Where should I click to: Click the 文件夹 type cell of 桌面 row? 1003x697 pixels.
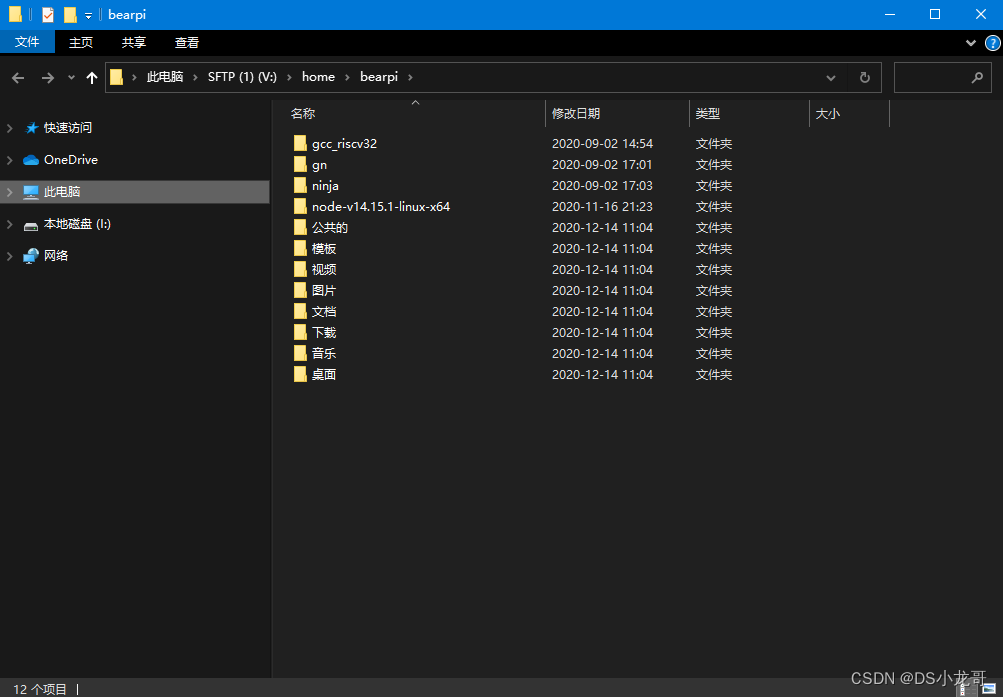tap(714, 374)
